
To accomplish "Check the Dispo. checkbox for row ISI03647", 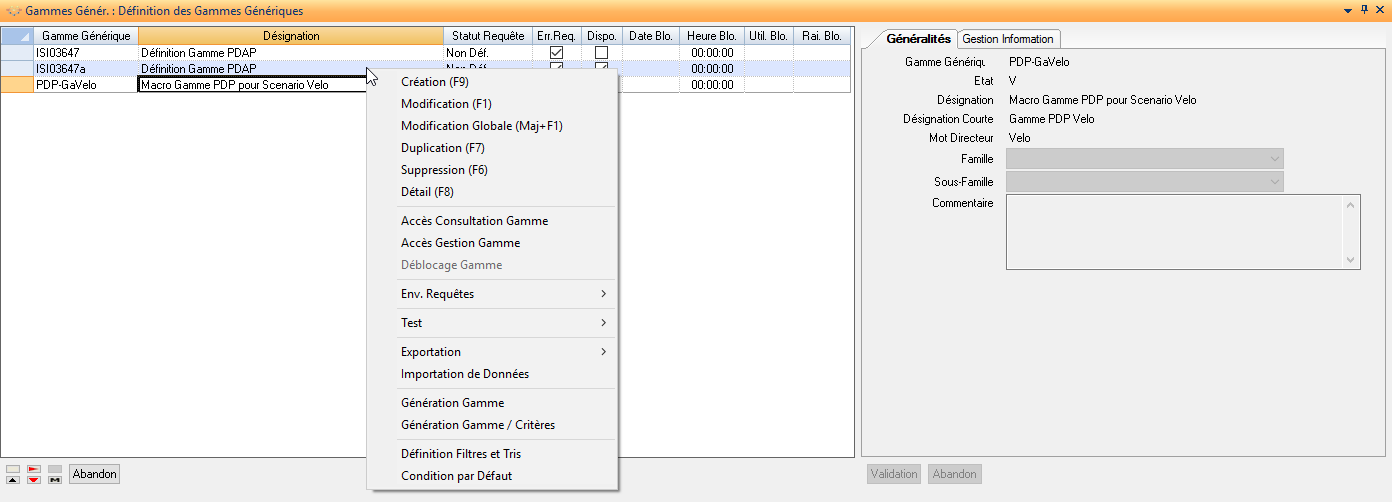I will pyautogui.click(x=601, y=52).
